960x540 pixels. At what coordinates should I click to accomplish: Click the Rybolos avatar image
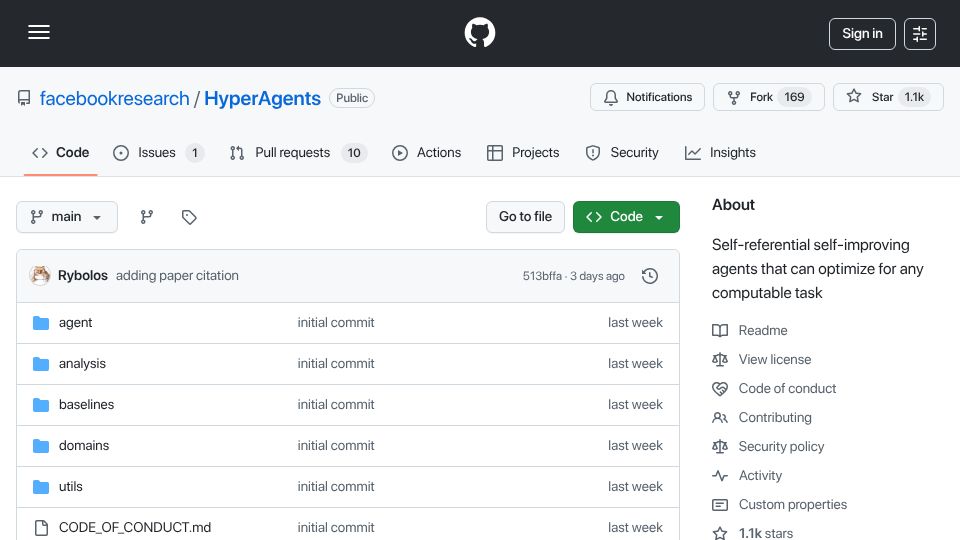tap(40, 276)
